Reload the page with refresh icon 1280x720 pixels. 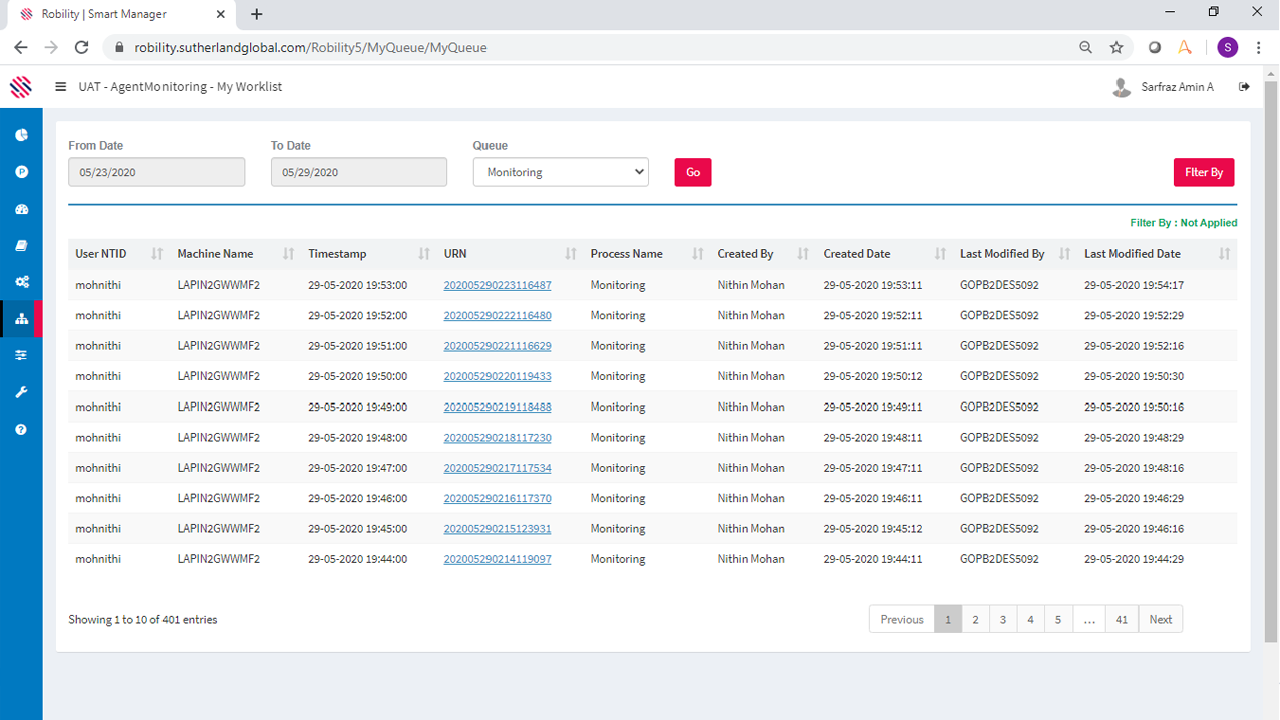point(82,47)
